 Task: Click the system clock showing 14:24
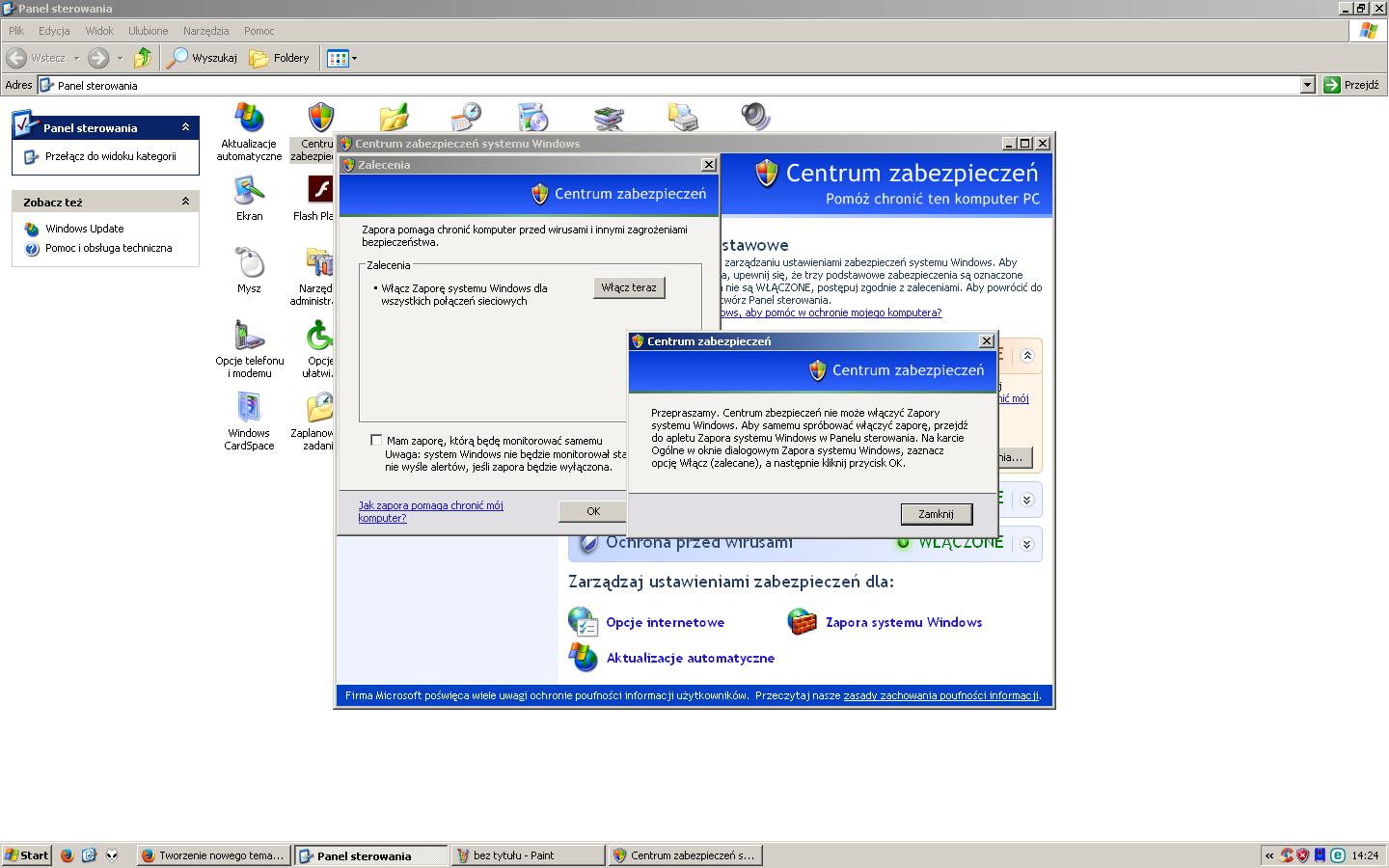coord(1365,855)
